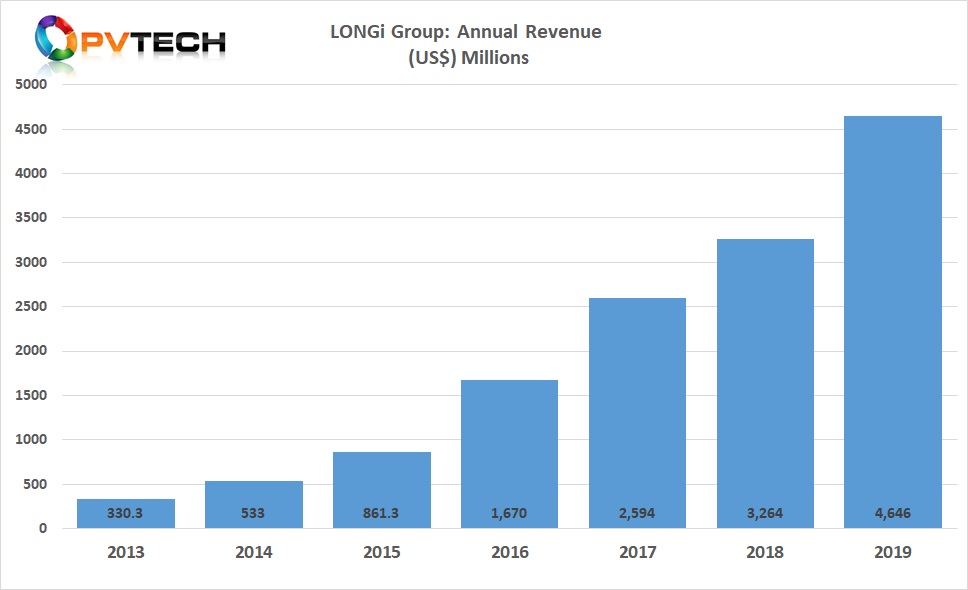
Task: Click the x-axis label '2019'
Action: pos(893,552)
